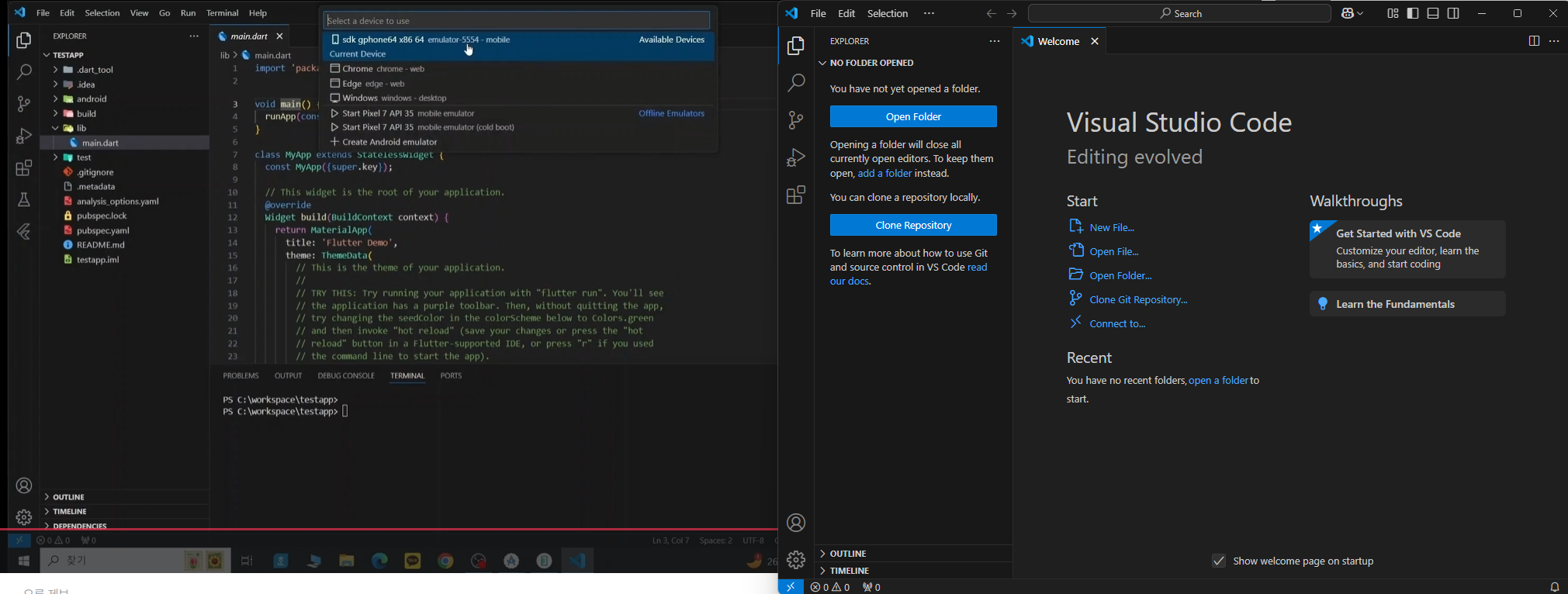Image resolution: width=1568 pixels, height=594 pixels.
Task: Expand OUTLINE section in the Welcome window
Action: [x=848, y=554]
